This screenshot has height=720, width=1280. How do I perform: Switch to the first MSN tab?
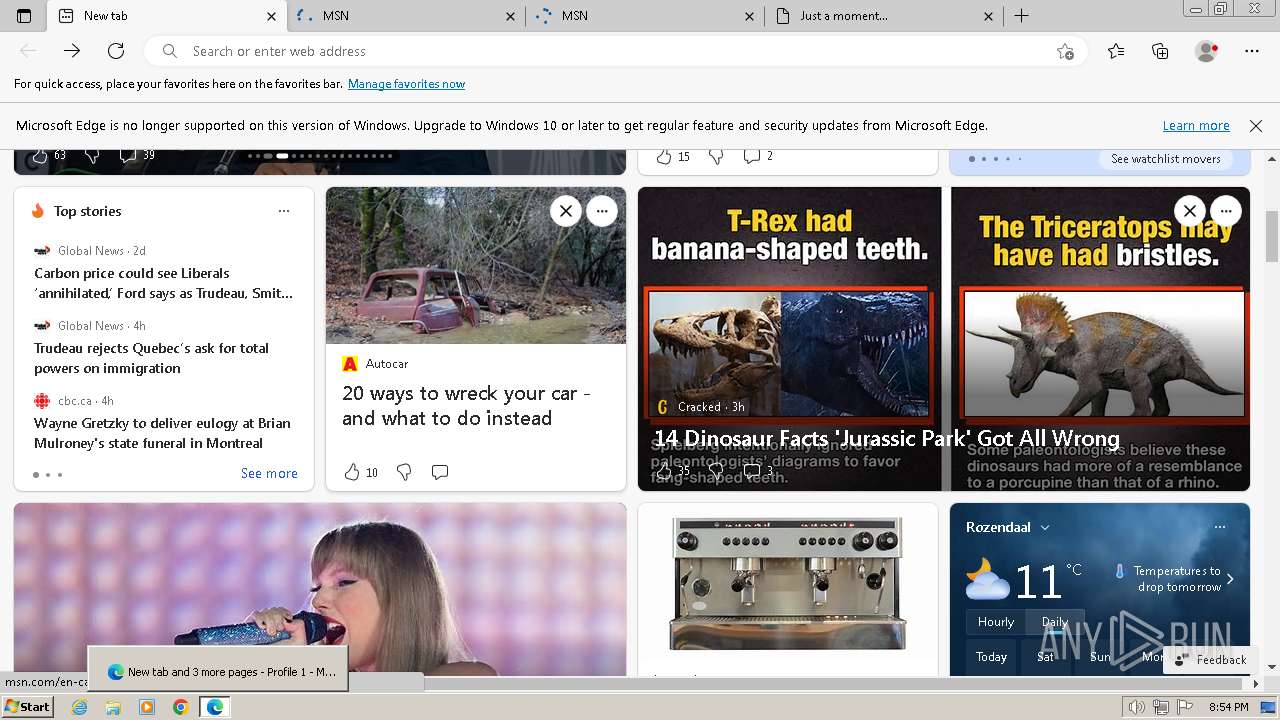click(406, 16)
